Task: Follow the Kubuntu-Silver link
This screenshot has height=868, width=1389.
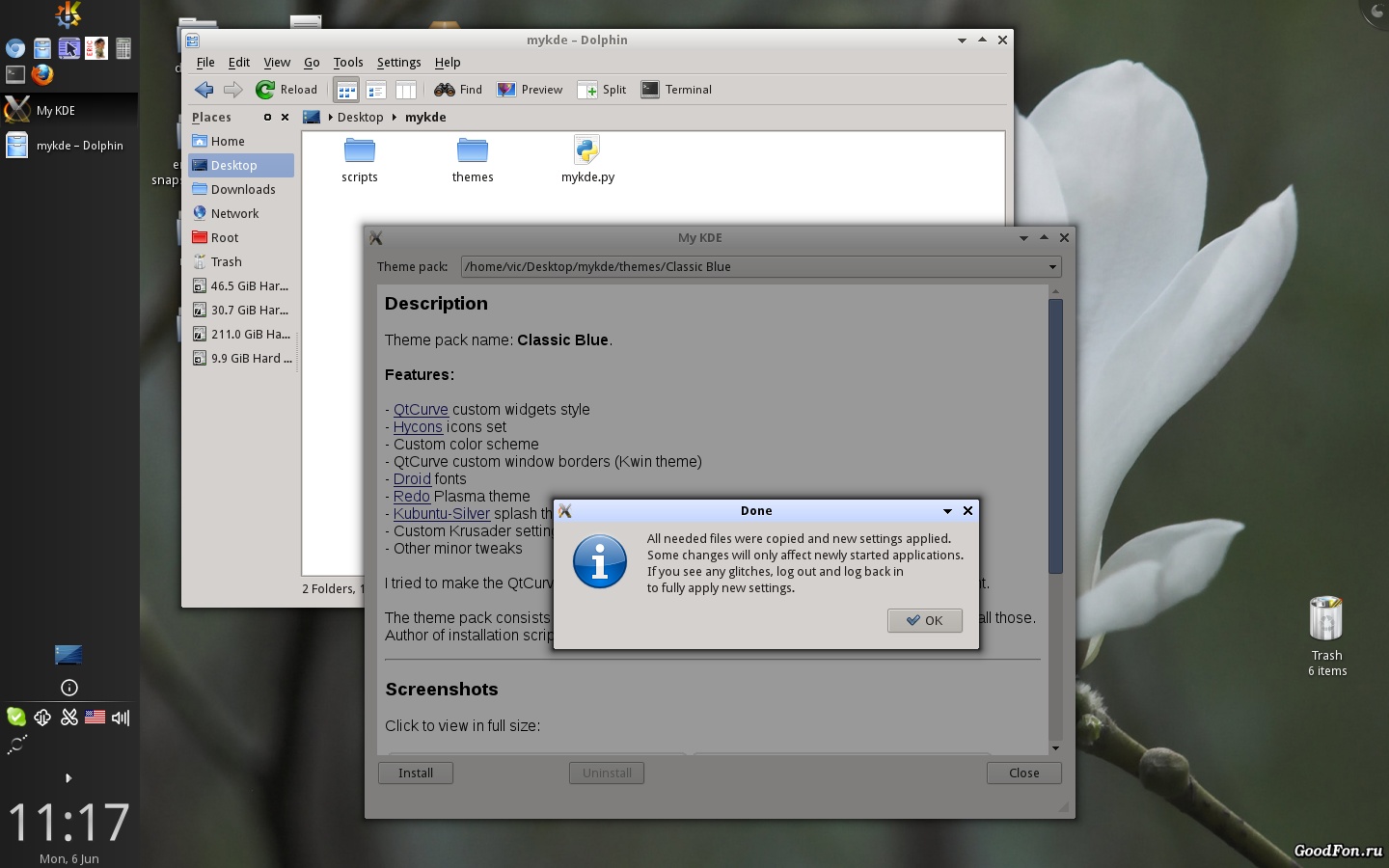Action: [x=442, y=513]
